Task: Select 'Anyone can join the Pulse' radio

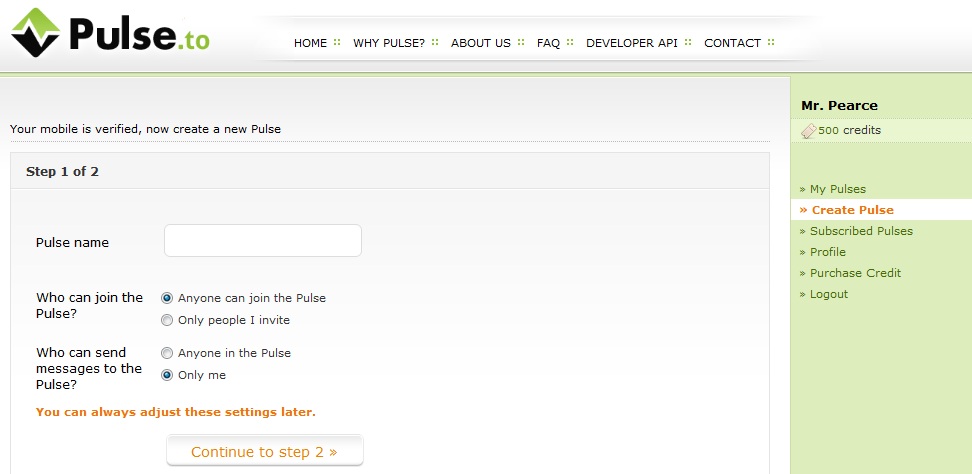Action: click(167, 298)
